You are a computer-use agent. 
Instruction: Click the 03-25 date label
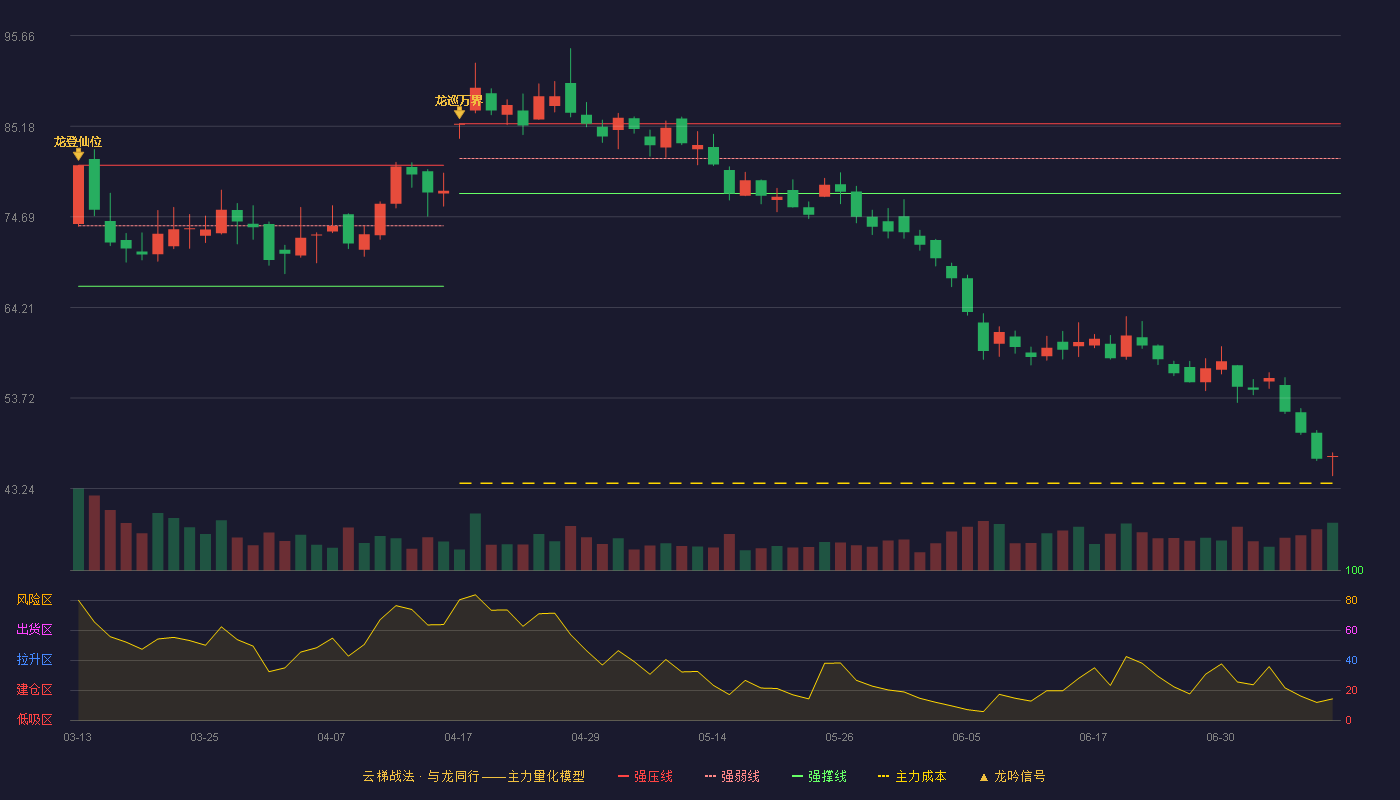204,737
